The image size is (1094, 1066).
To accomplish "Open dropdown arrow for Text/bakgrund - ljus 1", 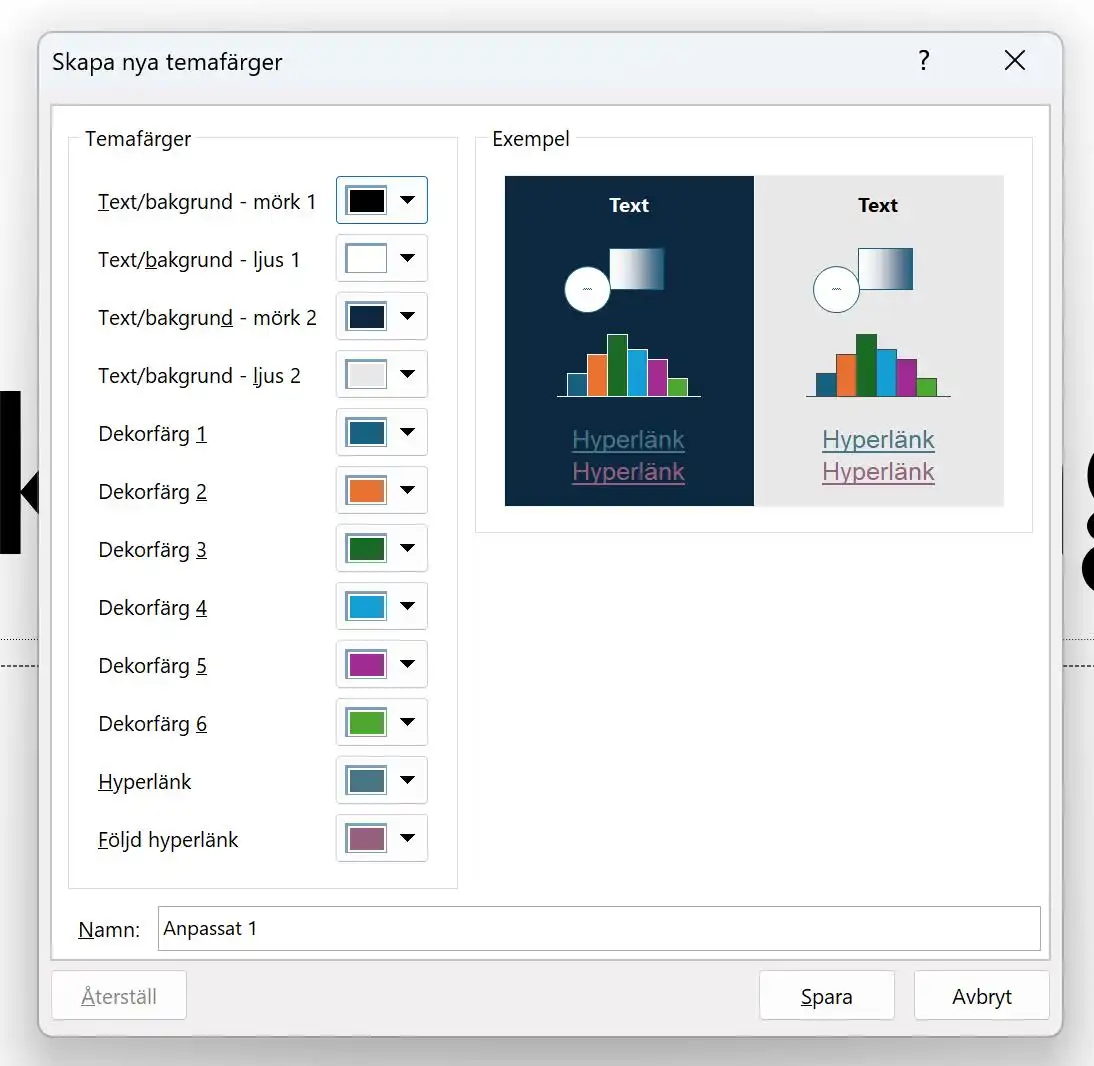I will 407,258.
